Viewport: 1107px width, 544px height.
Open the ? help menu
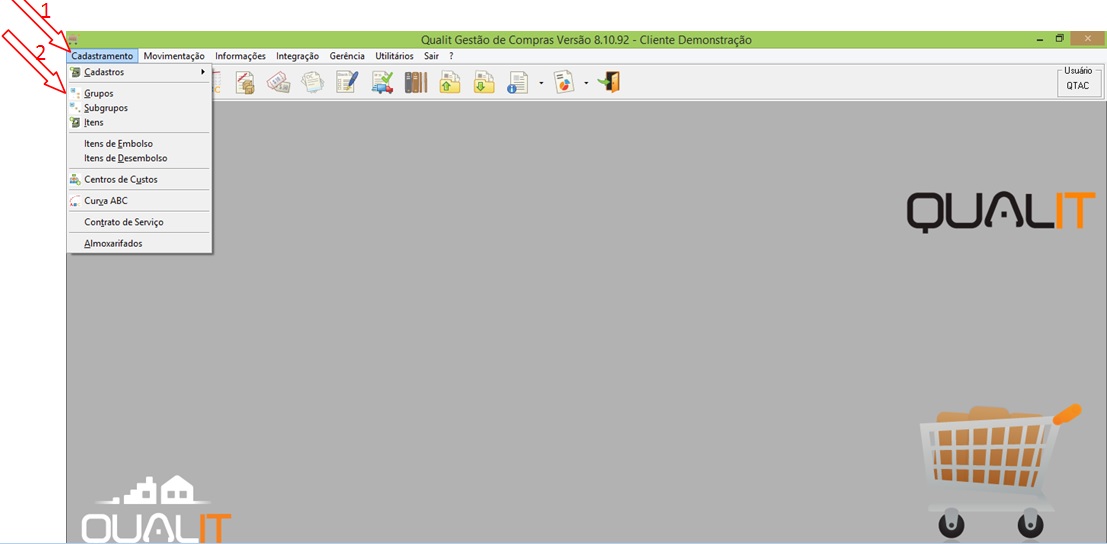[451, 56]
